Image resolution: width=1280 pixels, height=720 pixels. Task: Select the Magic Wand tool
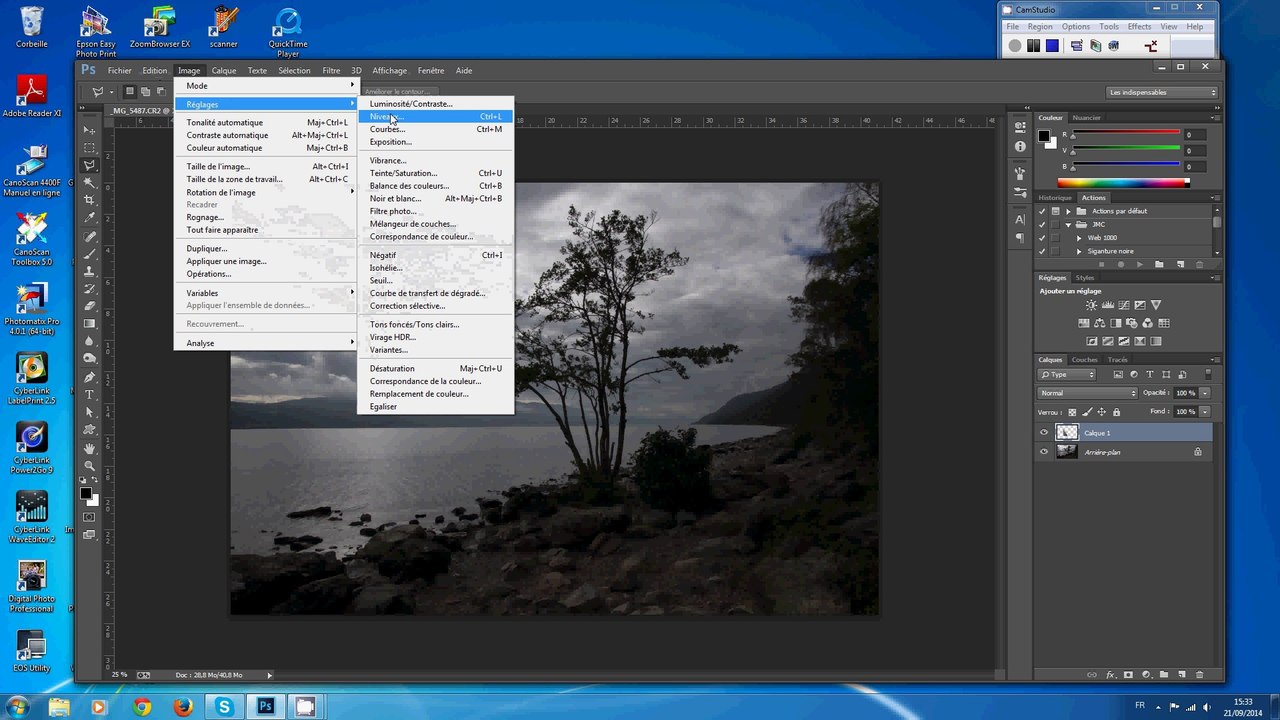[90, 181]
